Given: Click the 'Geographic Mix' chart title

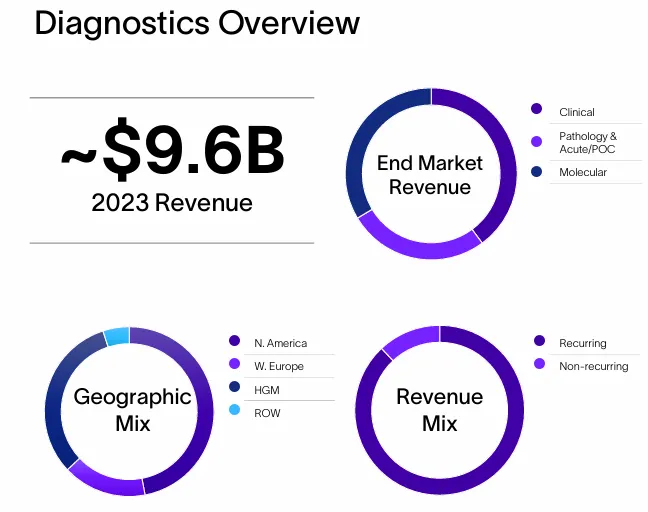Looking at the screenshot, I should click(132, 410).
